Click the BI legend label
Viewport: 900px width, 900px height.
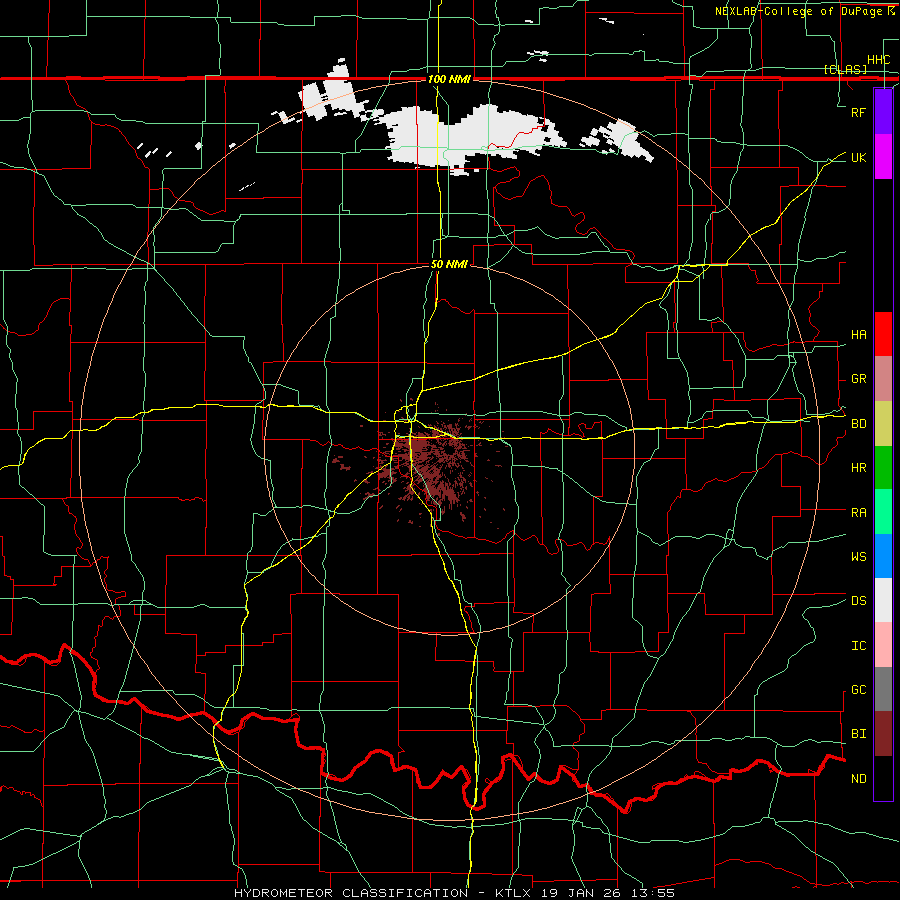click(x=858, y=734)
